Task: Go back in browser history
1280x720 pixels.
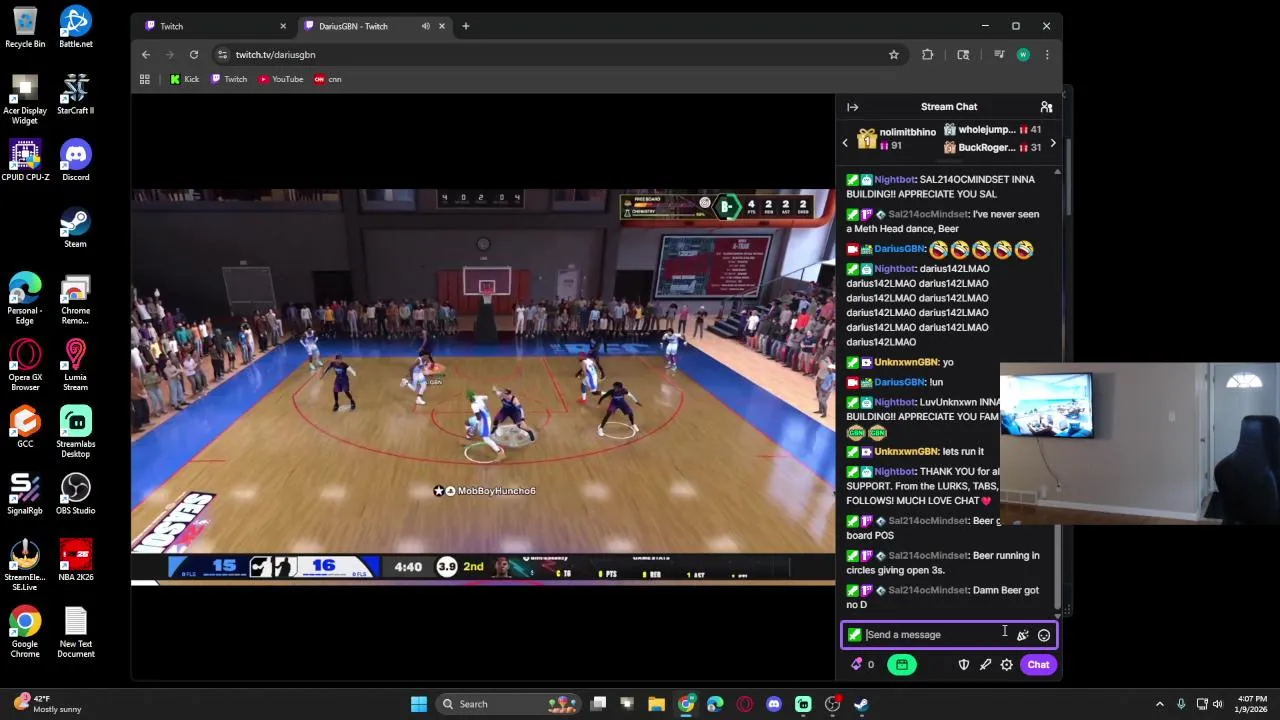Action: click(146, 55)
